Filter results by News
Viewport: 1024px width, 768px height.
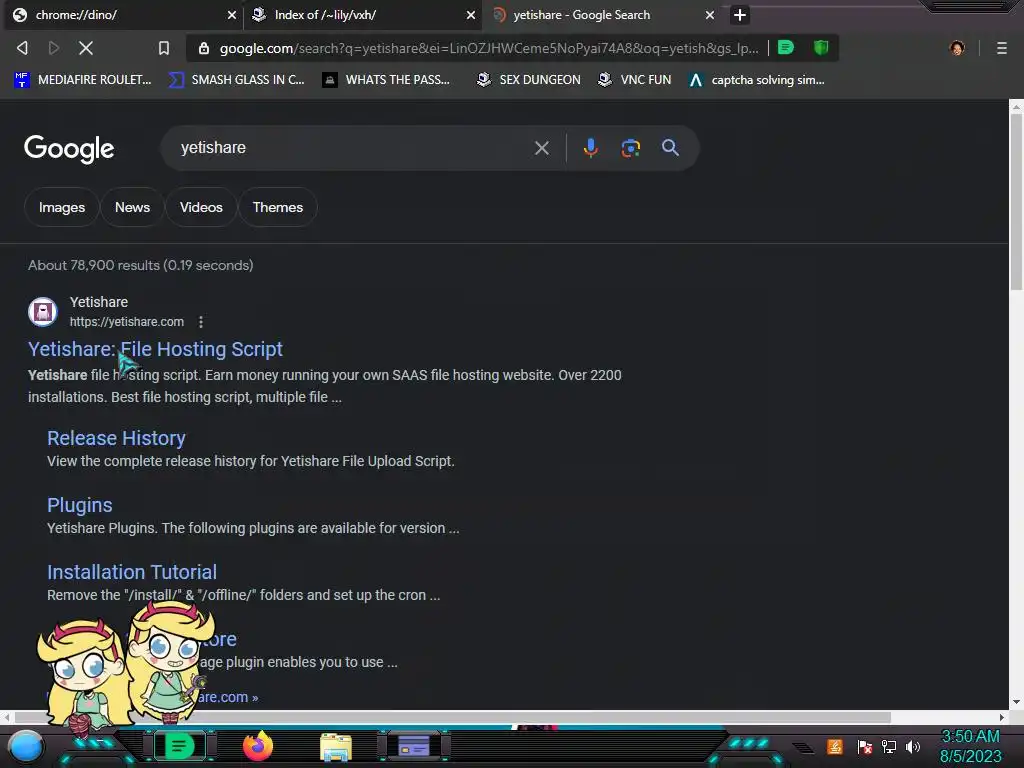click(x=133, y=207)
